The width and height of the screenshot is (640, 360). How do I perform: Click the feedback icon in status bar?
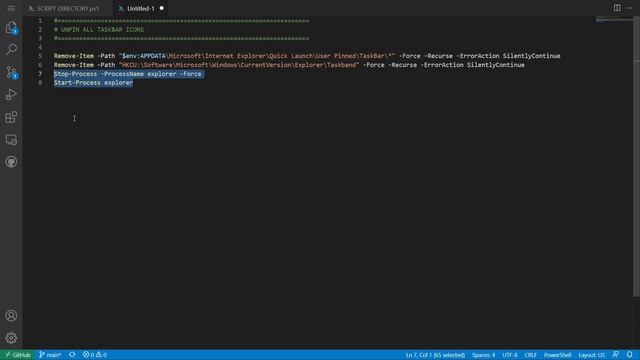(616, 355)
